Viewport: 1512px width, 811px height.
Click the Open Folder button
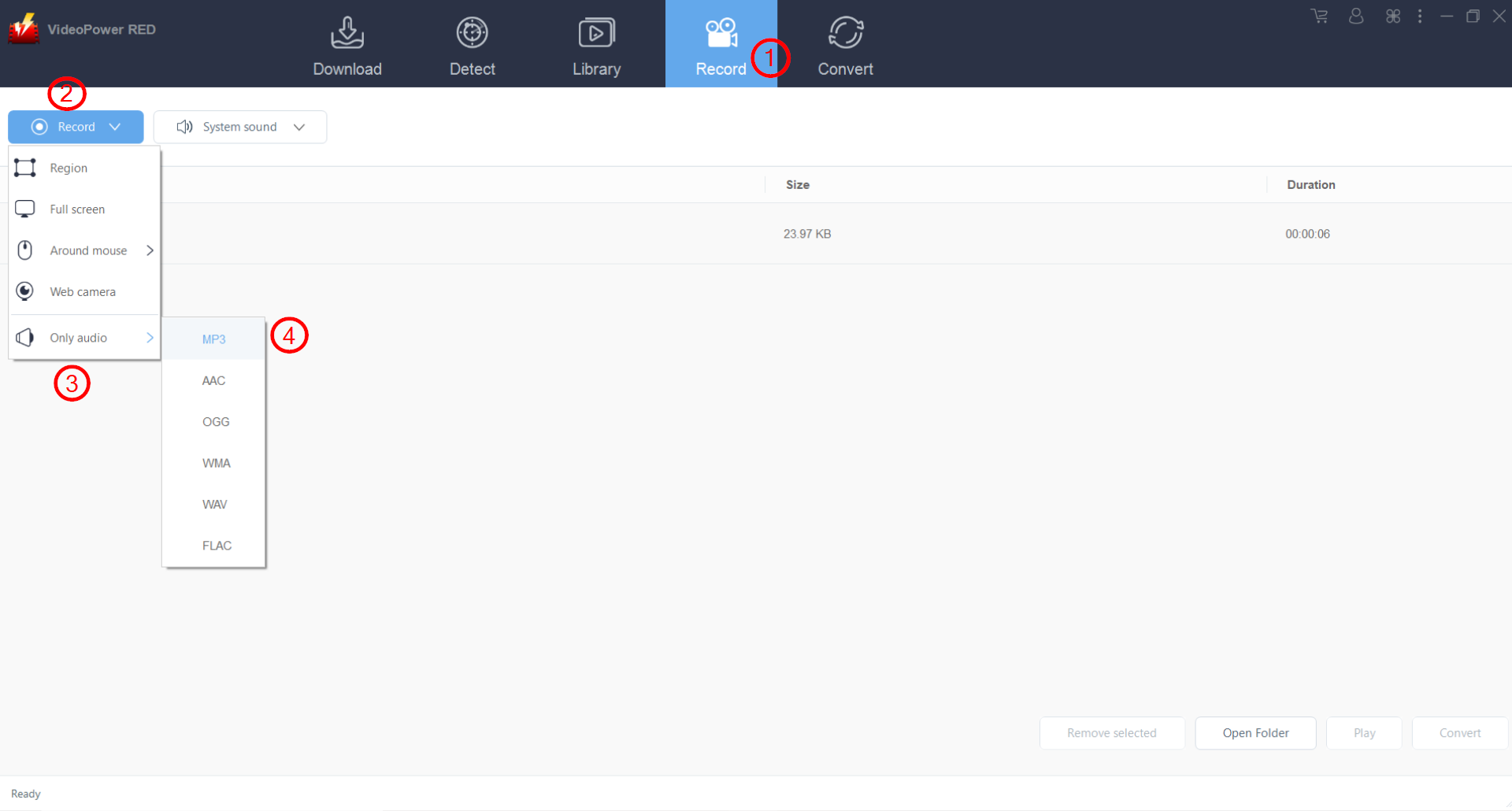point(1255,733)
